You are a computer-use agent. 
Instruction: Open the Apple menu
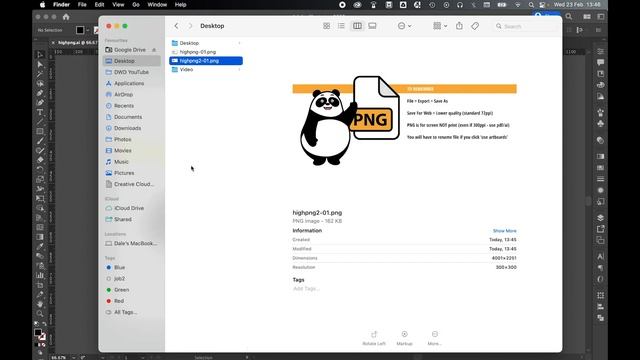[x=42, y=5]
